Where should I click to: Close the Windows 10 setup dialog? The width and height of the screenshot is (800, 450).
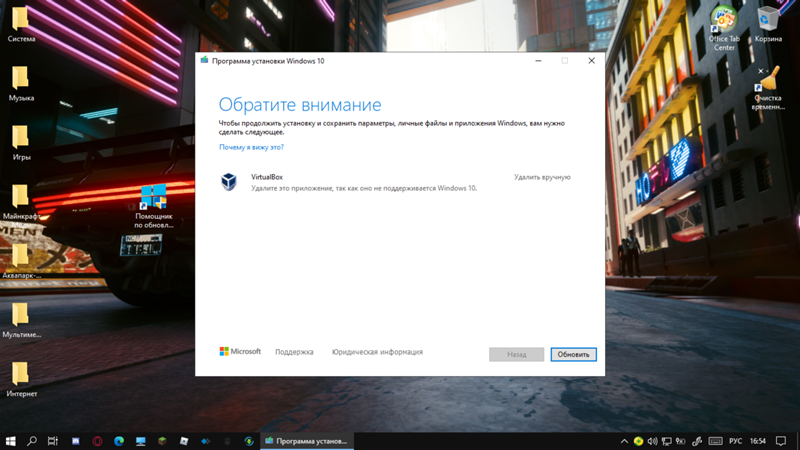591,61
